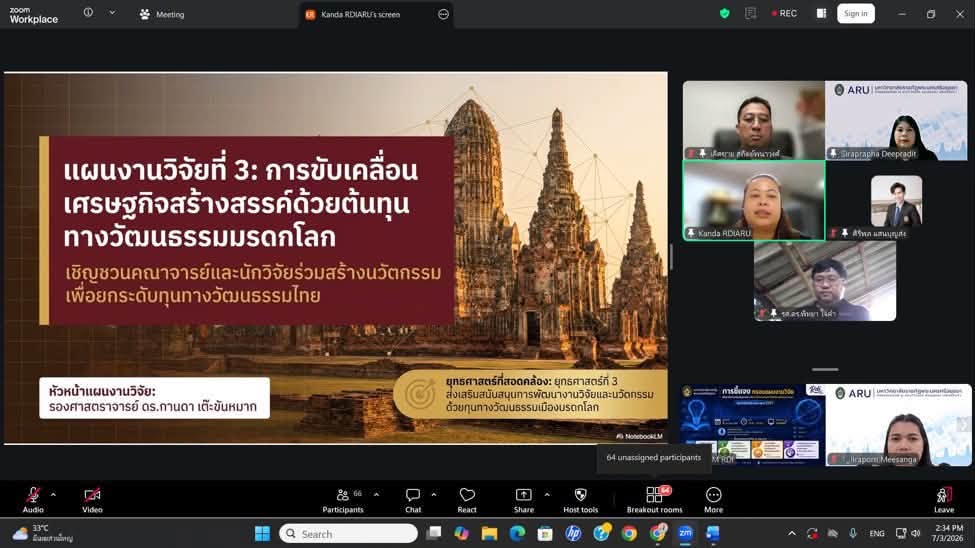Image resolution: width=975 pixels, height=548 pixels.
Task: Expand the Participants options arrow
Action: pos(376,495)
